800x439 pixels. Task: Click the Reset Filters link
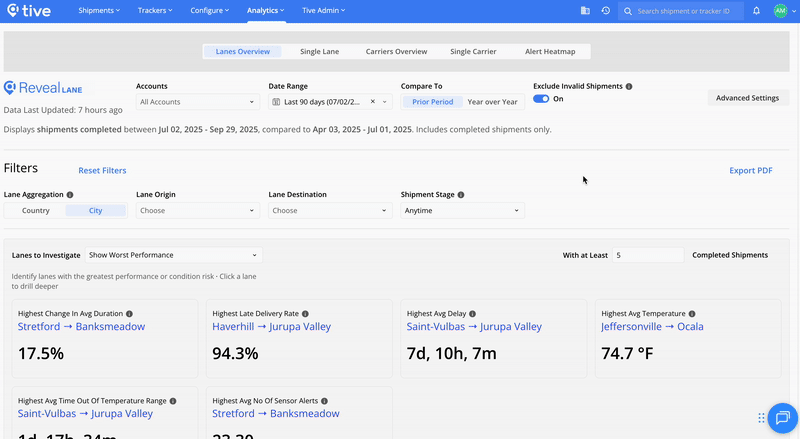coord(102,171)
